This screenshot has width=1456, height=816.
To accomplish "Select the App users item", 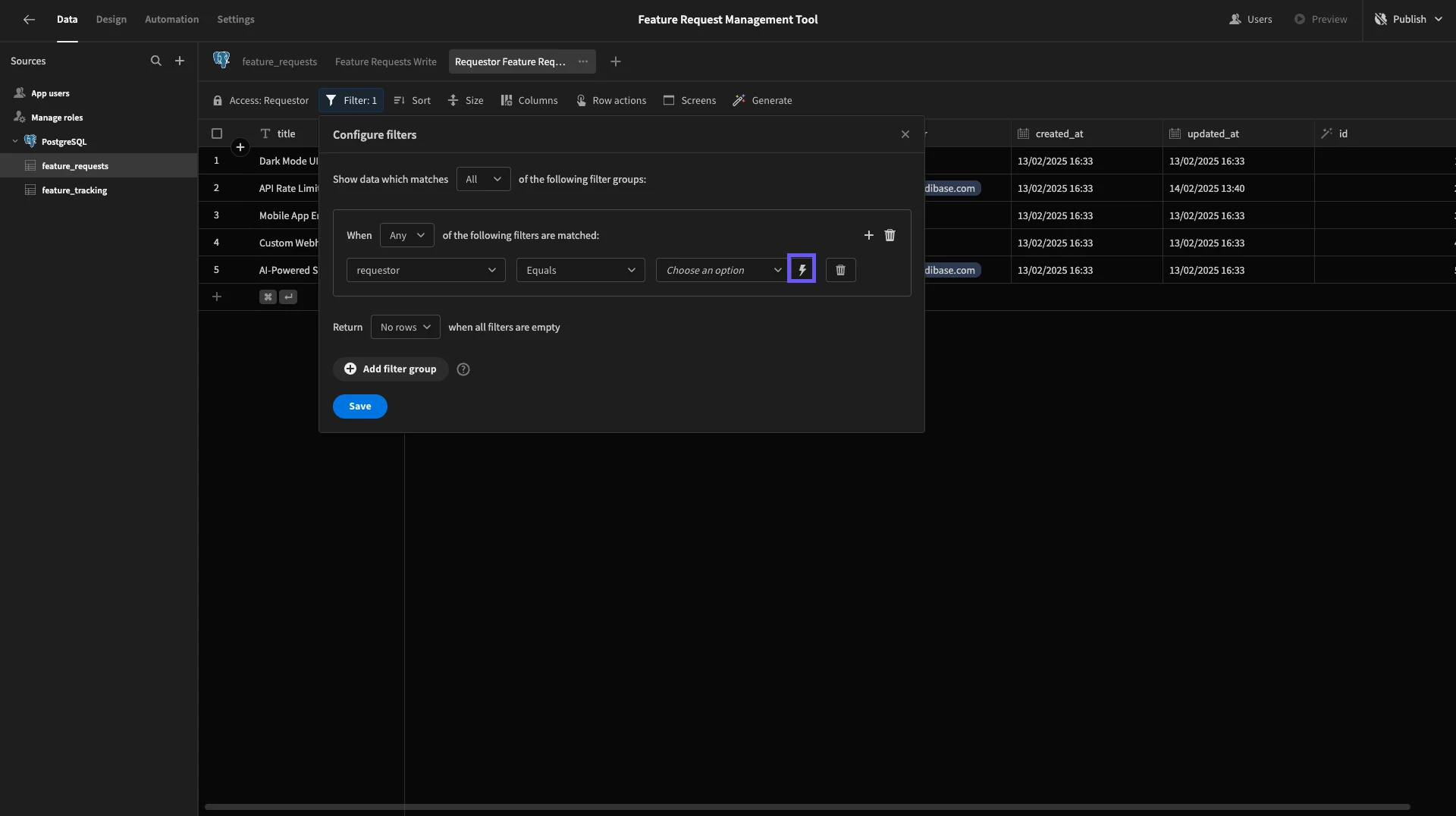I will click(50, 93).
